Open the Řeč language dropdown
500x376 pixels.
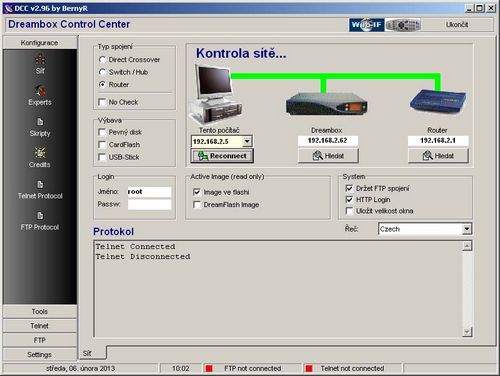tap(467, 229)
